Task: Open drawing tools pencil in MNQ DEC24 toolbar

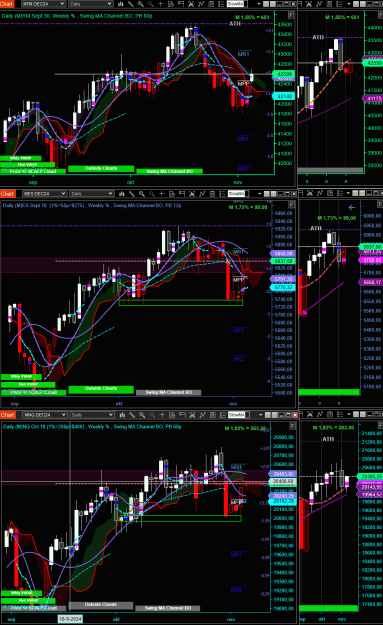Action: [132, 415]
